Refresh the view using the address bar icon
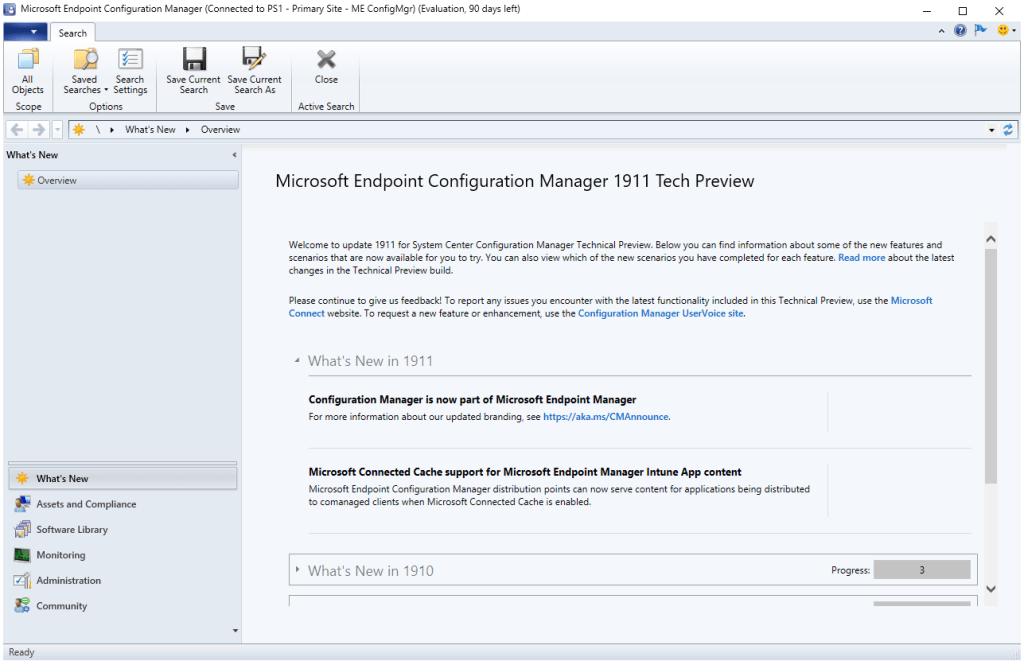1024x661 pixels. [x=1008, y=130]
